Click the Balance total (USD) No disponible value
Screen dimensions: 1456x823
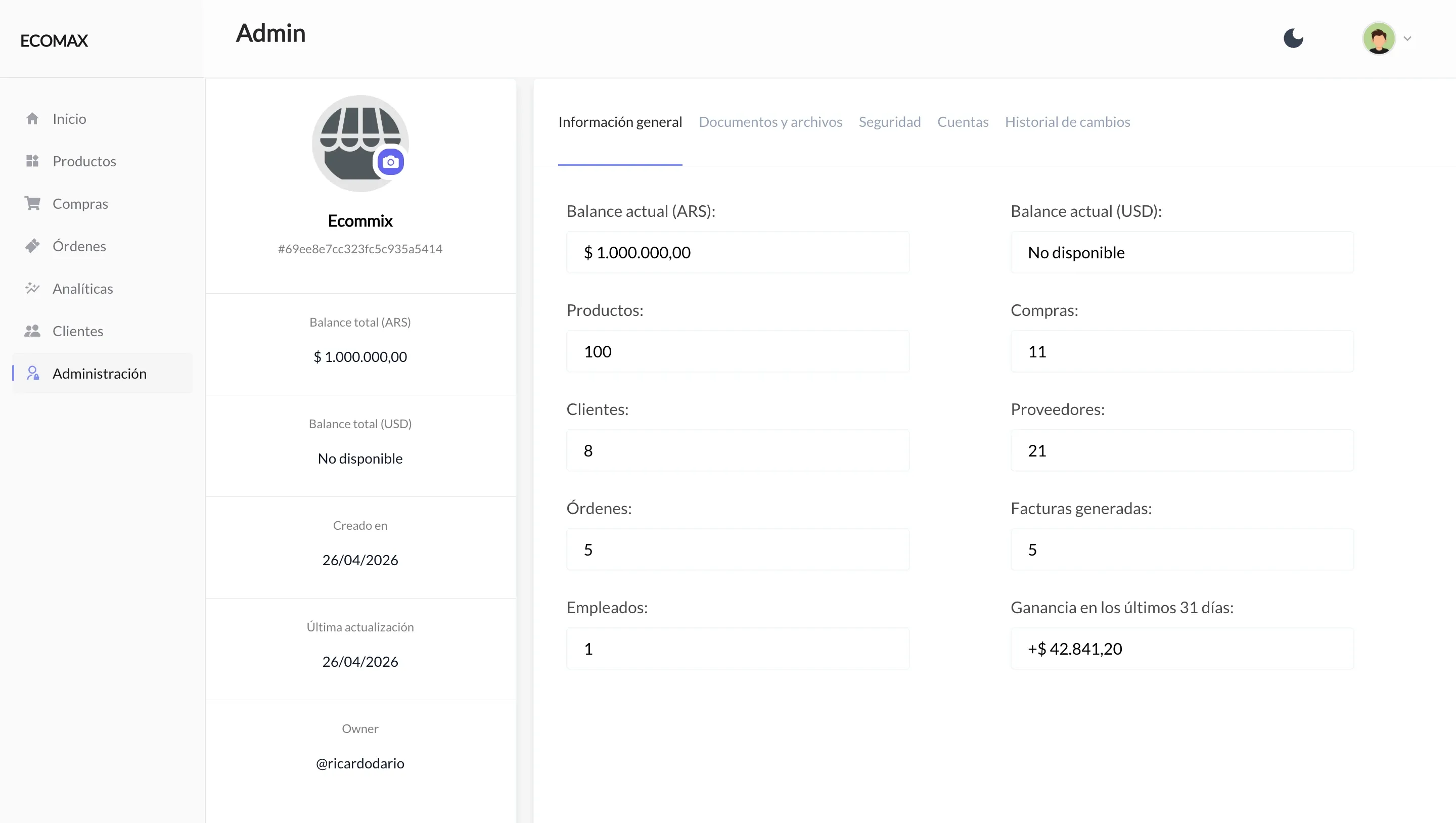coord(360,459)
